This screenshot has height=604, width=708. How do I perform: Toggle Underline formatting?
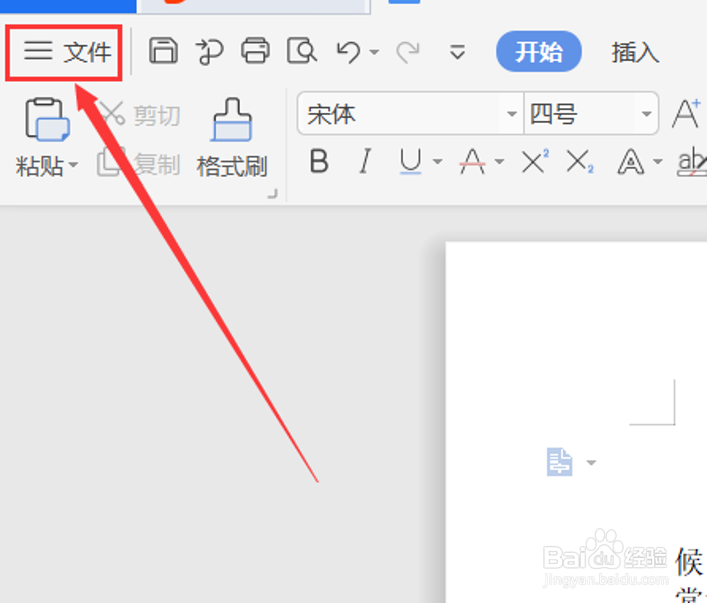pos(410,161)
